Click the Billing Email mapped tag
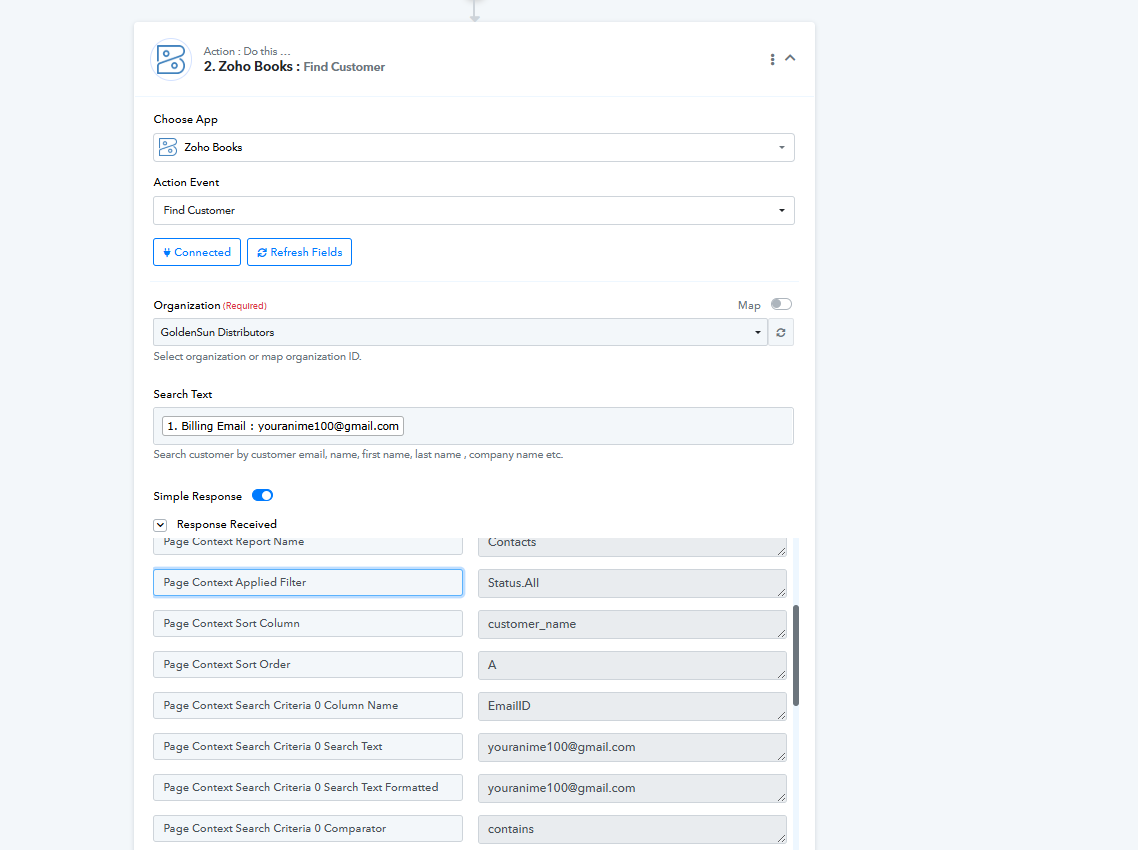The width and height of the screenshot is (1138, 850). (283, 426)
